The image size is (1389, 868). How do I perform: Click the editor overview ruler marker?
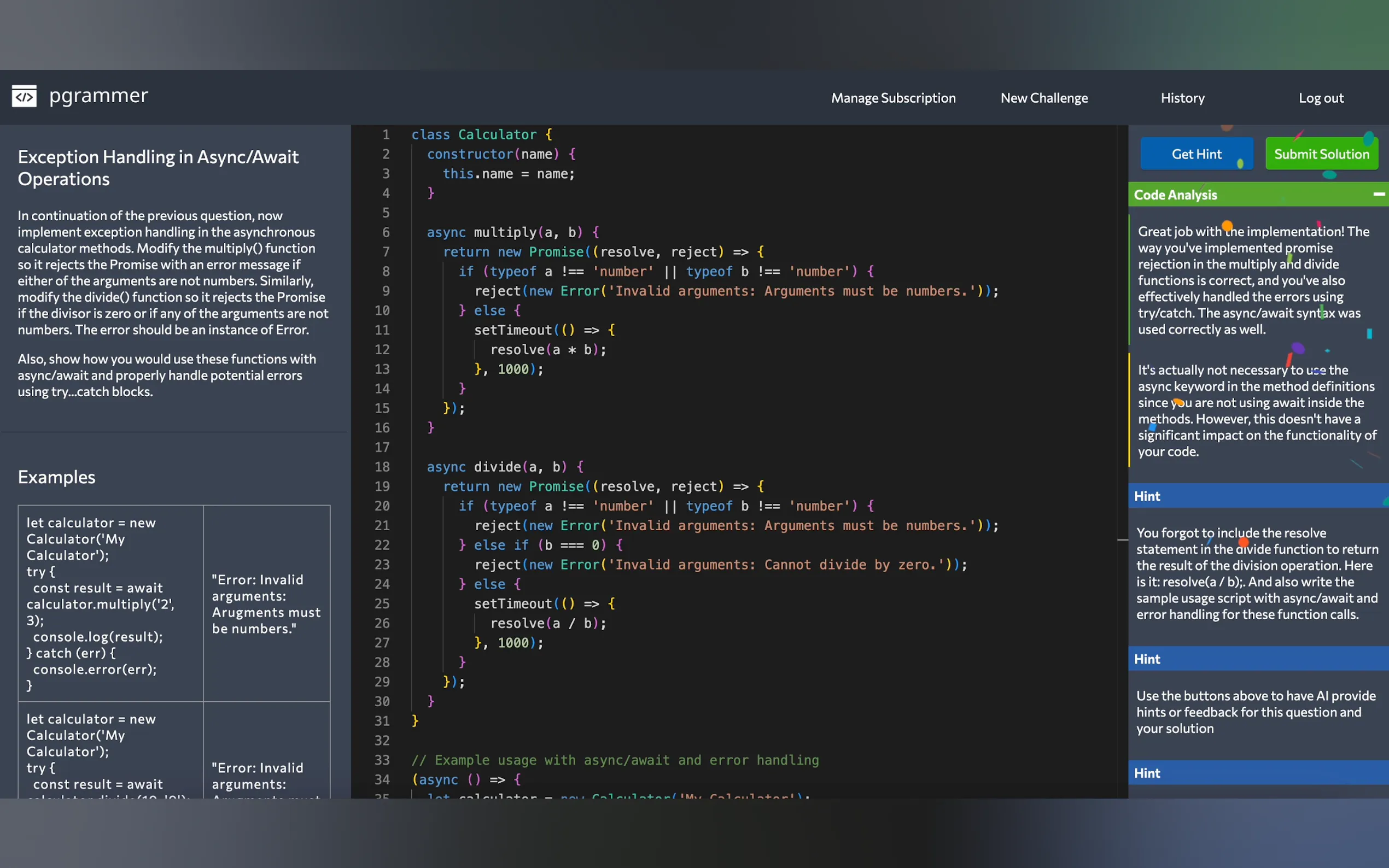pyautogui.click(x=1122, y=539)
